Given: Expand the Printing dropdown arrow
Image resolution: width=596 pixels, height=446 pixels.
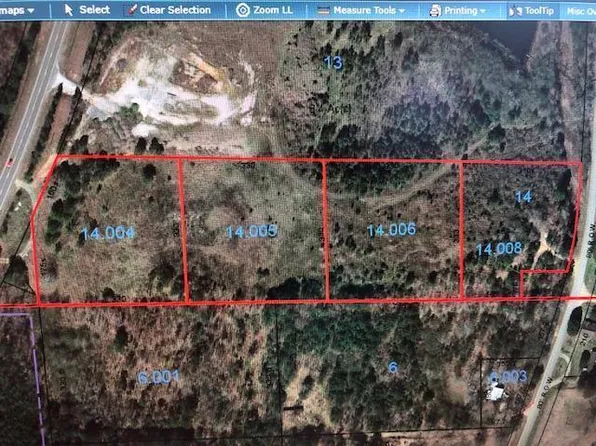Looking at the screenshot, I should (x=483, y=11).
